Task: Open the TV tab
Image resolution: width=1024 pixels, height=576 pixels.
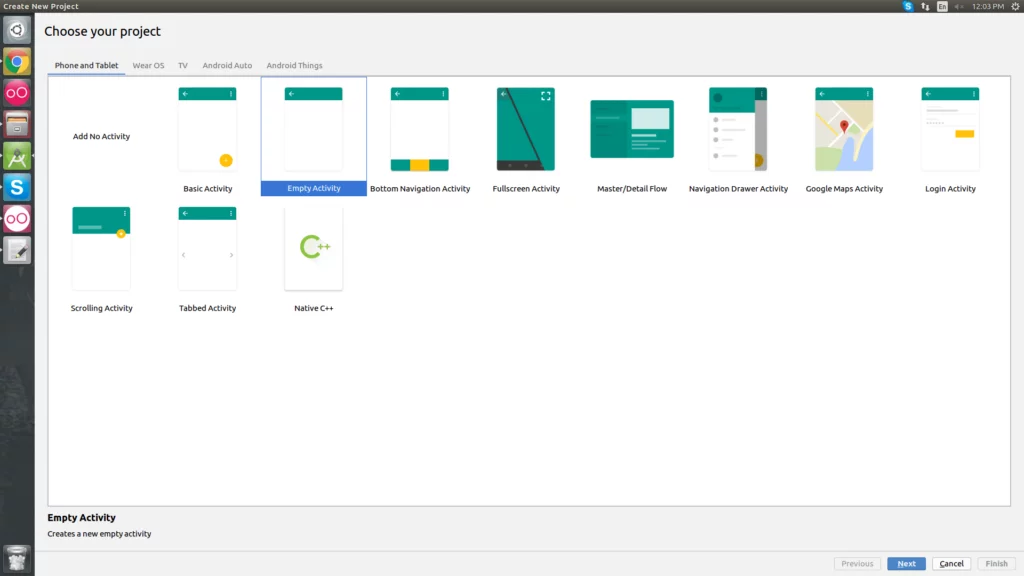Action: click(x=183, y=66)
